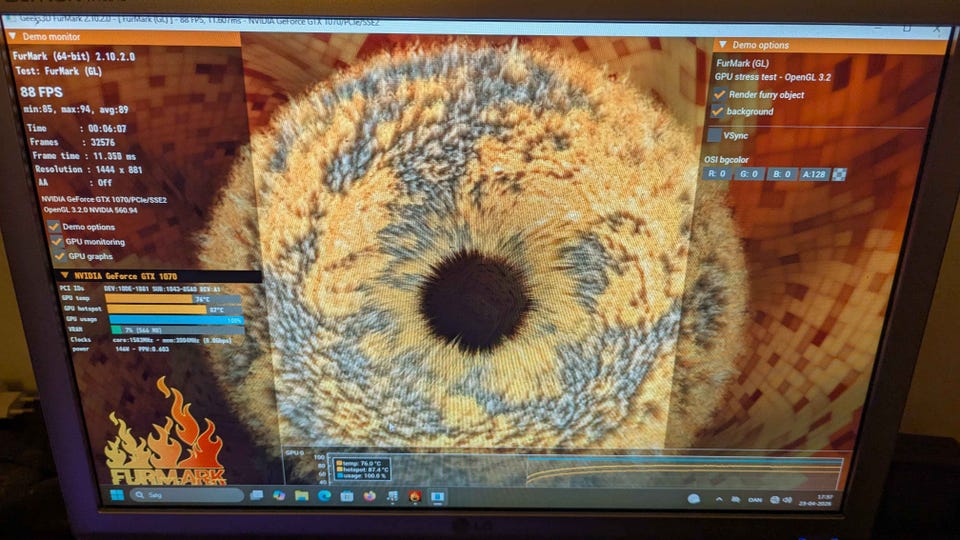Click the B: 0 bgcolor field
This screenshot has width=960, height=540.
781,174
